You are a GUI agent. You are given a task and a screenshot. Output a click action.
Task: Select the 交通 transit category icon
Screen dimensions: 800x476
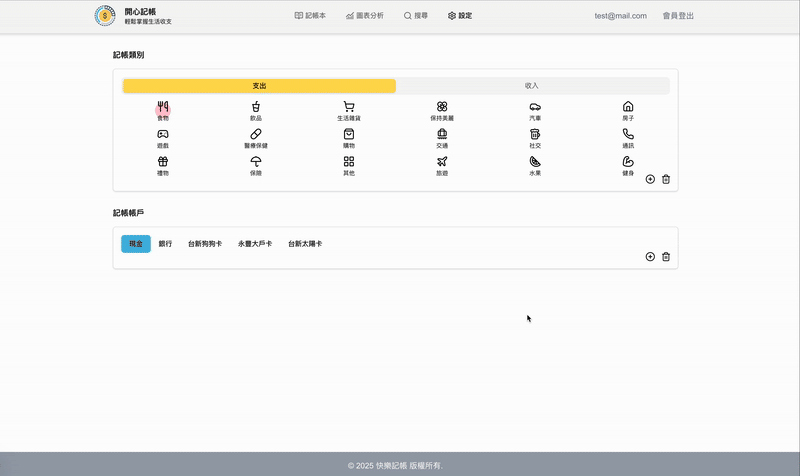(x=442, y=134)
